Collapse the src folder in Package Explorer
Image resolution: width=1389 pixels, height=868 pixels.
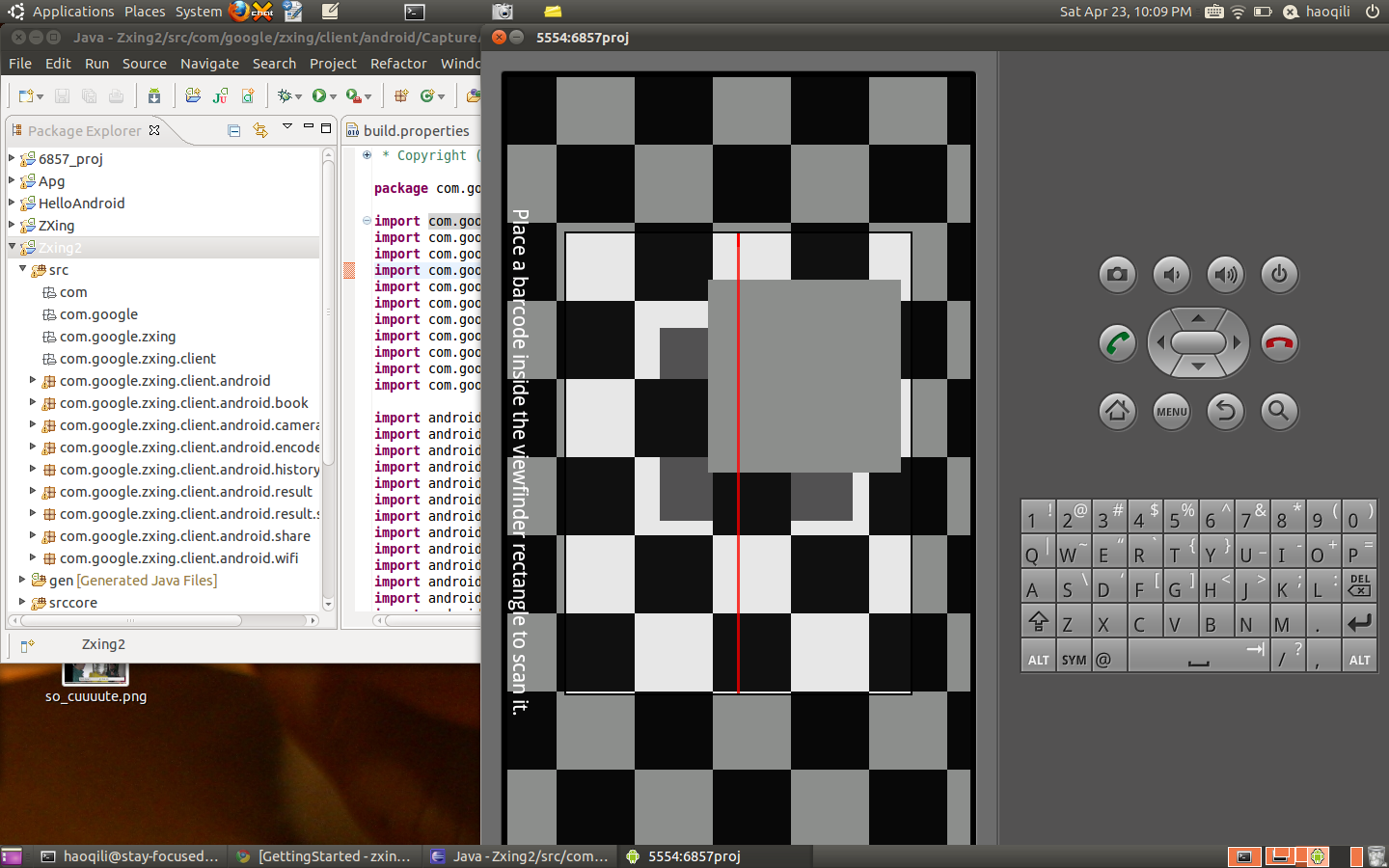pyautogui.click(x=22, y=270)
